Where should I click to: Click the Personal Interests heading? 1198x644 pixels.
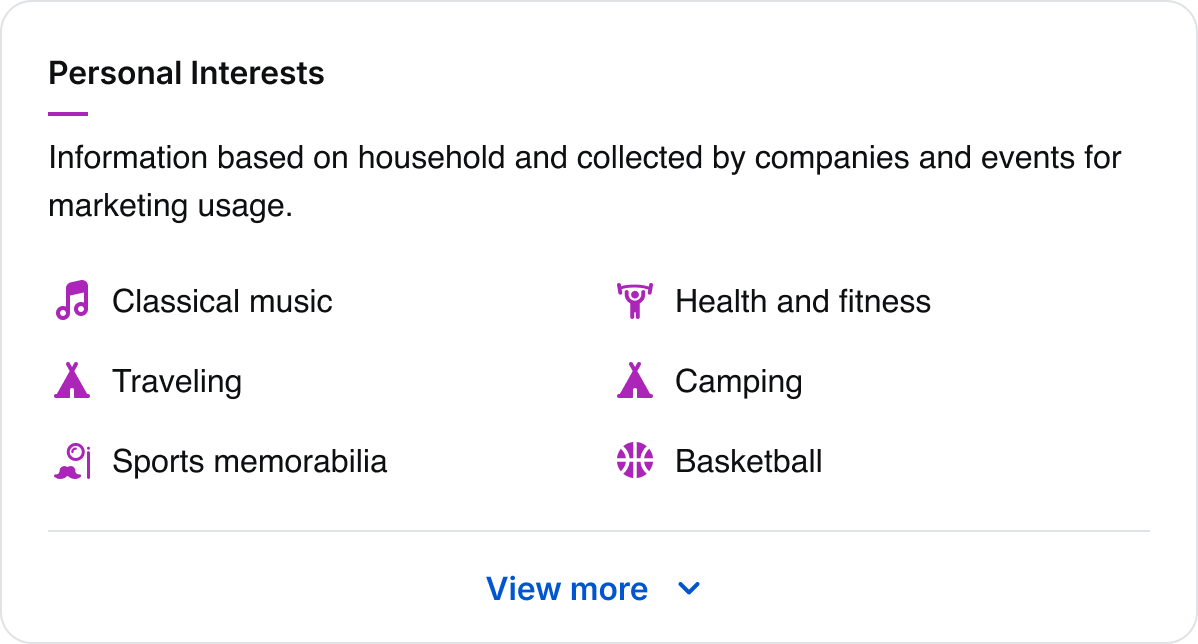[186, 73]
